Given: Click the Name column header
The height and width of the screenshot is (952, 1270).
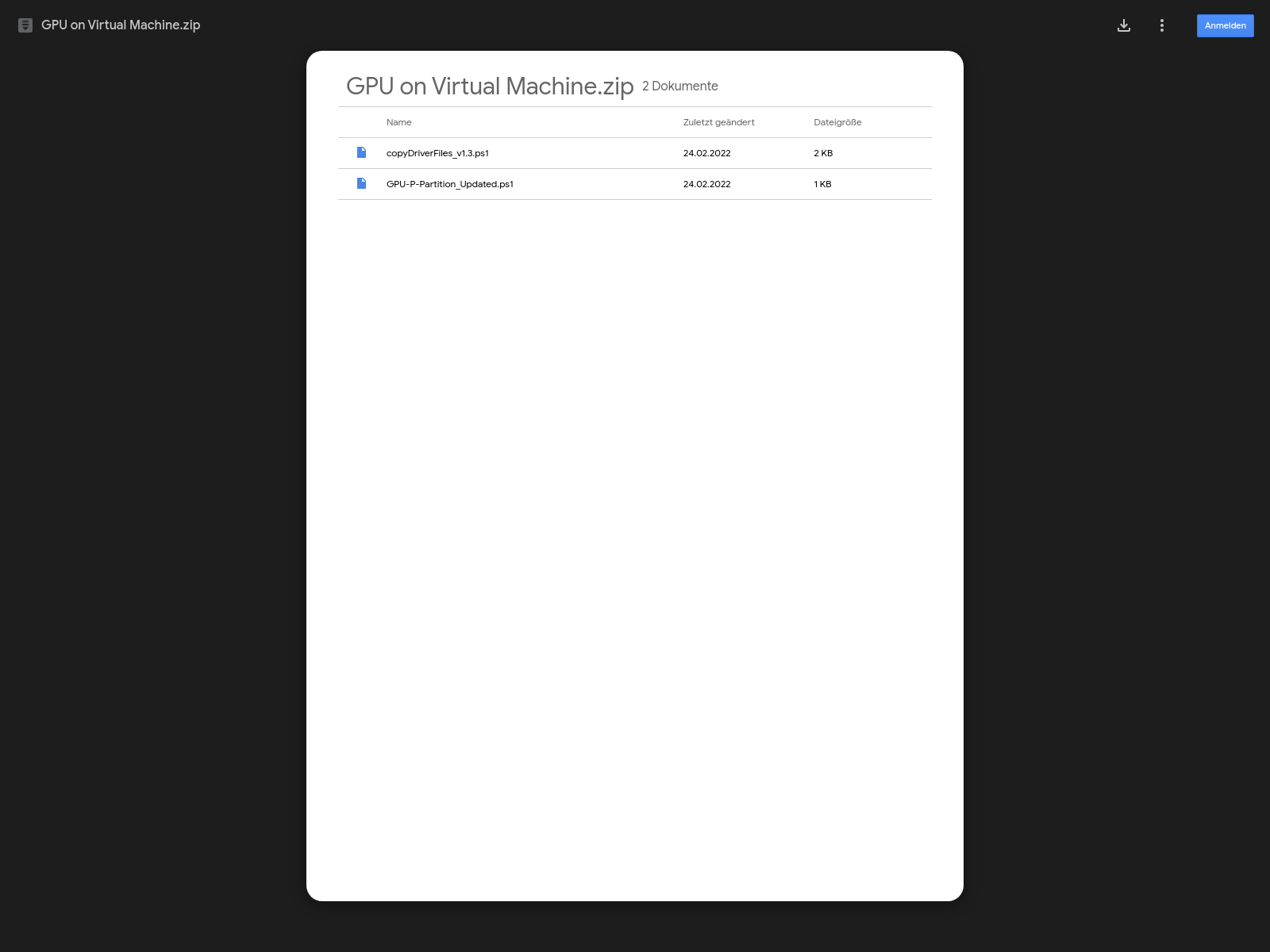Looking at the screenshot, I should point(399,122).
